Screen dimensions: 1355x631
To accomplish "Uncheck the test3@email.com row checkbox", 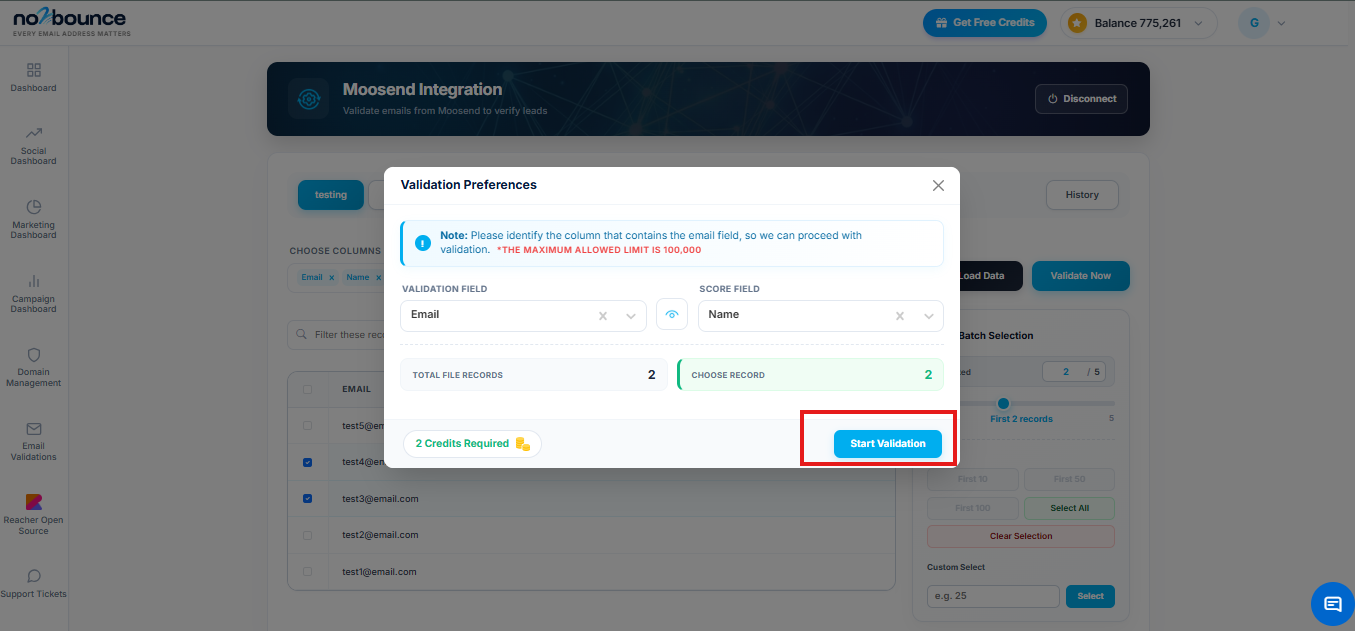I will [x=307, y=498].
